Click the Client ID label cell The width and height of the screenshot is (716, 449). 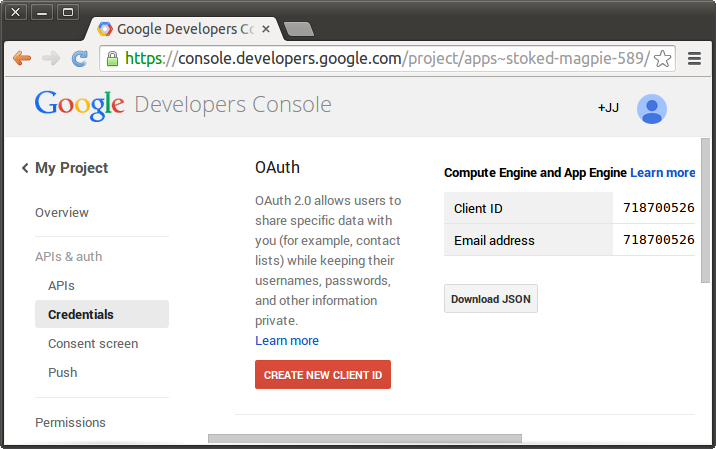(528, 208)
